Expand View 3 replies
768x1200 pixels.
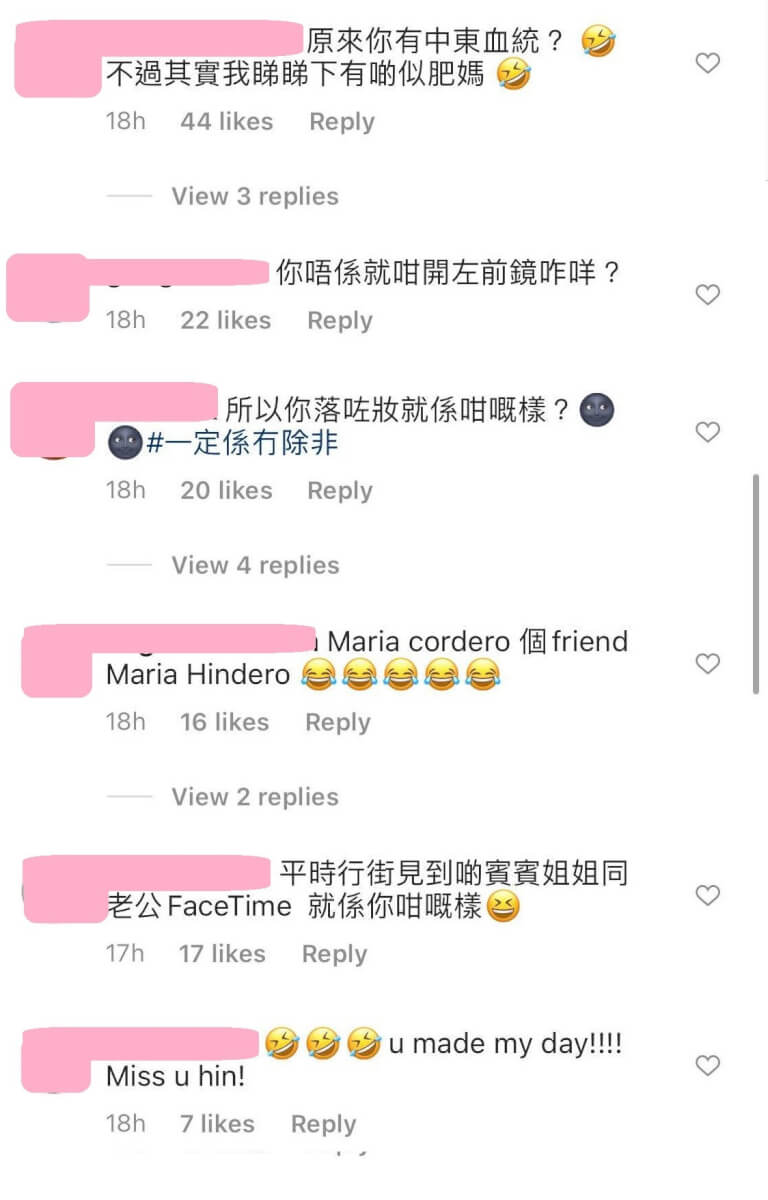[x=255, y=196]
